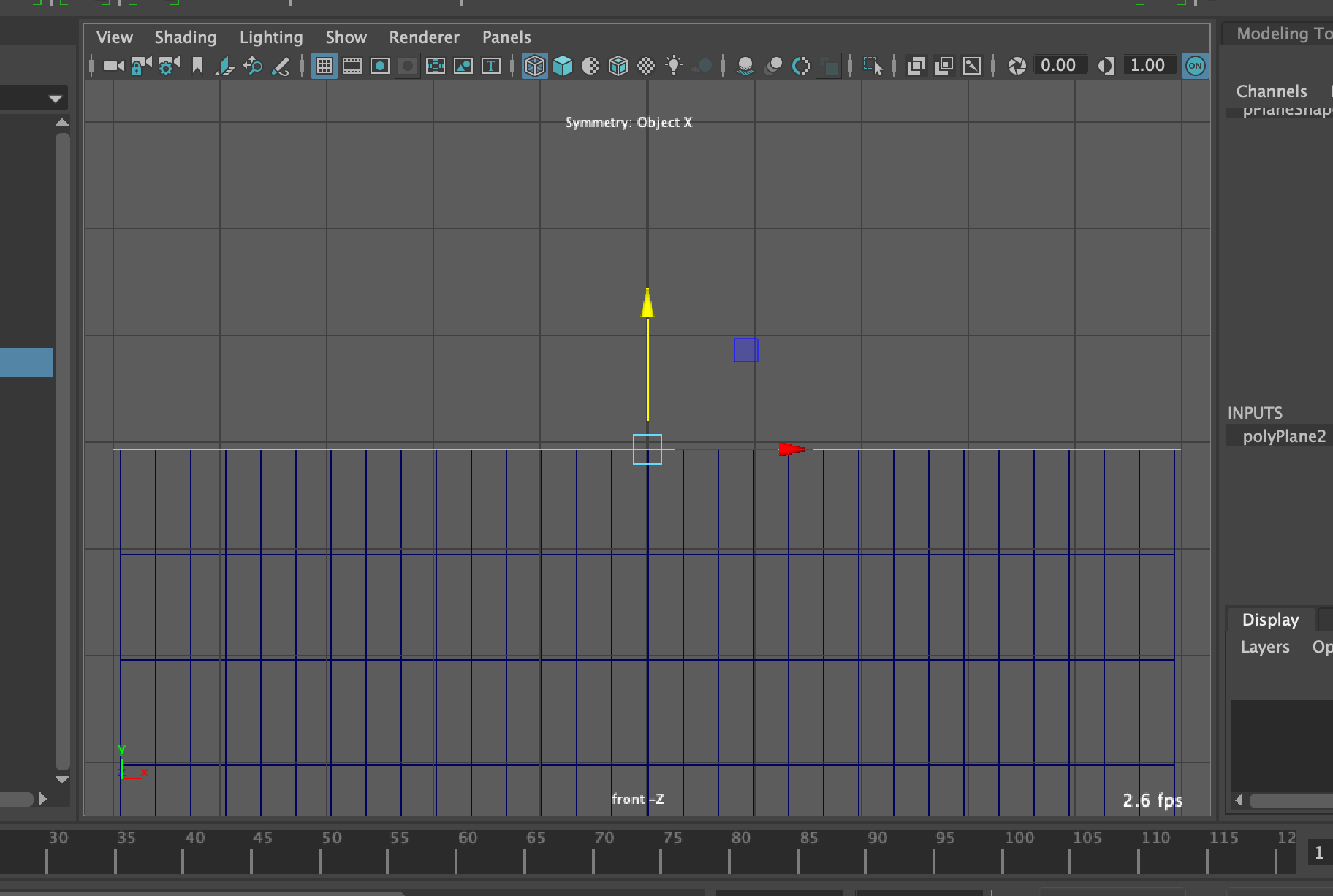Toggle XRay Joints icon
Screen dimensions: 1333x896
pos(972,66)
